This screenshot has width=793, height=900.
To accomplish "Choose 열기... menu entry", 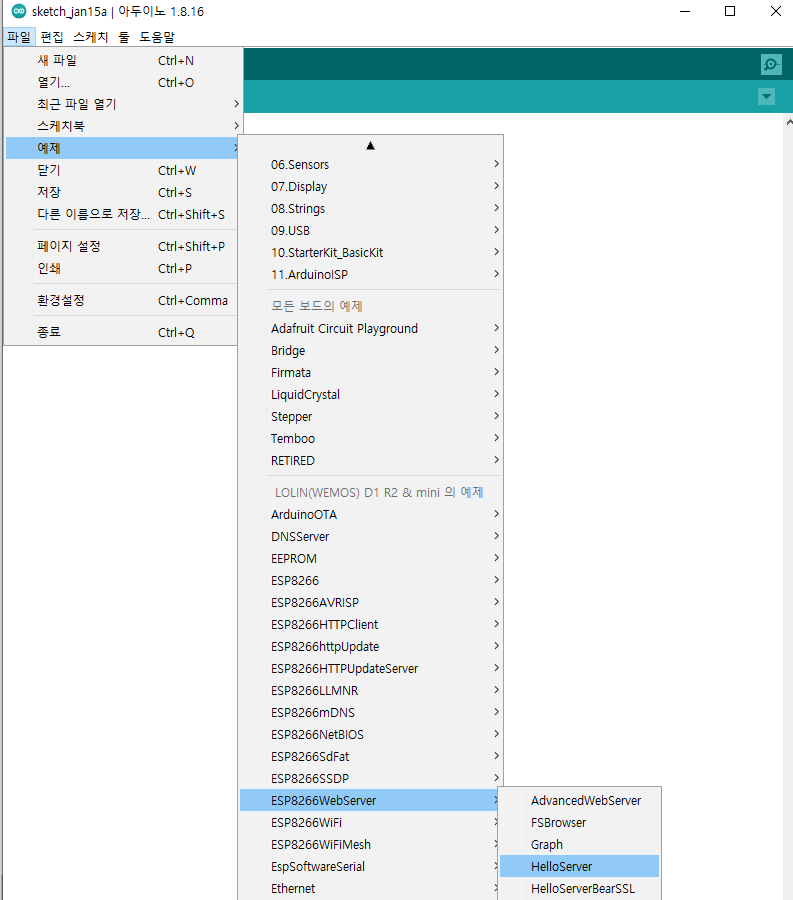I will [x=122, y=82].
